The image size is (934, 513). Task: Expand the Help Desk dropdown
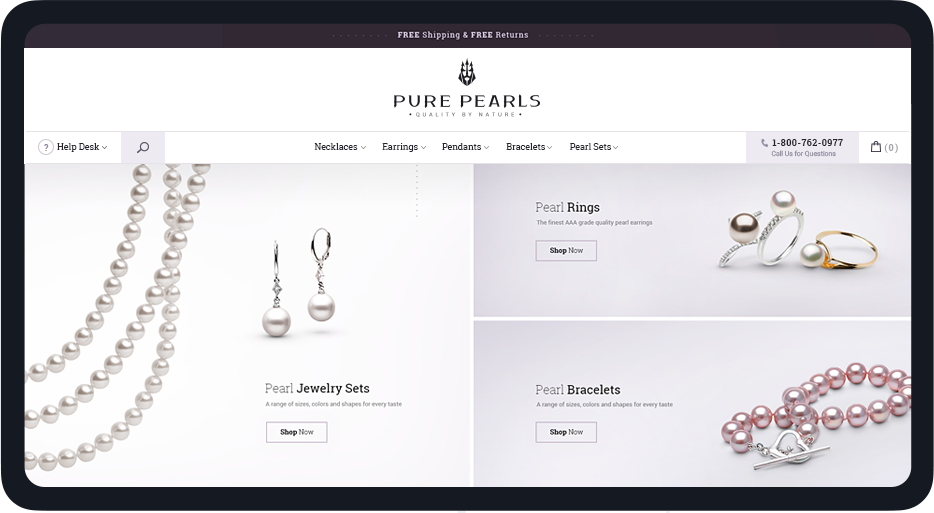pyautogui.click(x=82, y=147)
